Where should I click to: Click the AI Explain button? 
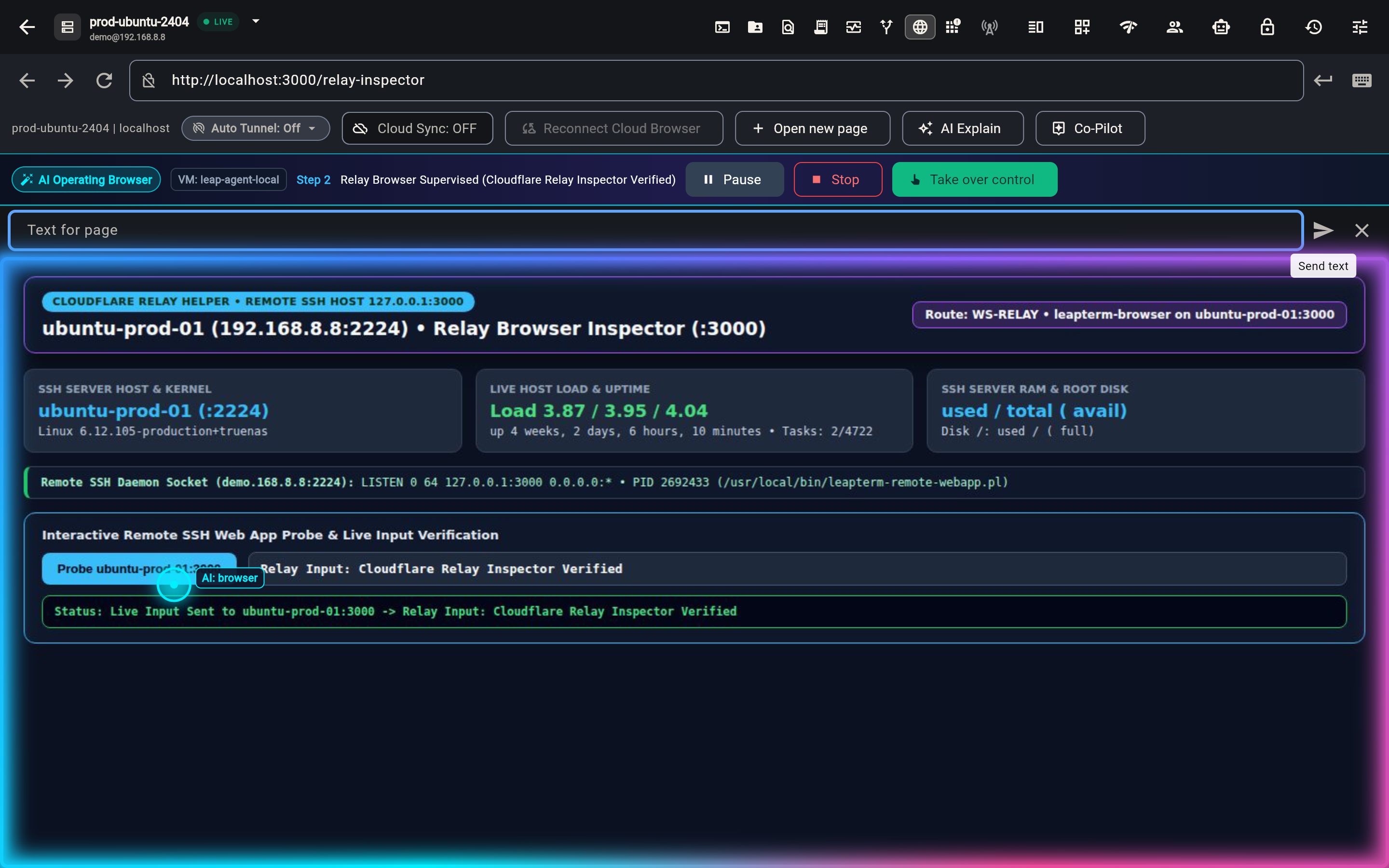(963, 128)
